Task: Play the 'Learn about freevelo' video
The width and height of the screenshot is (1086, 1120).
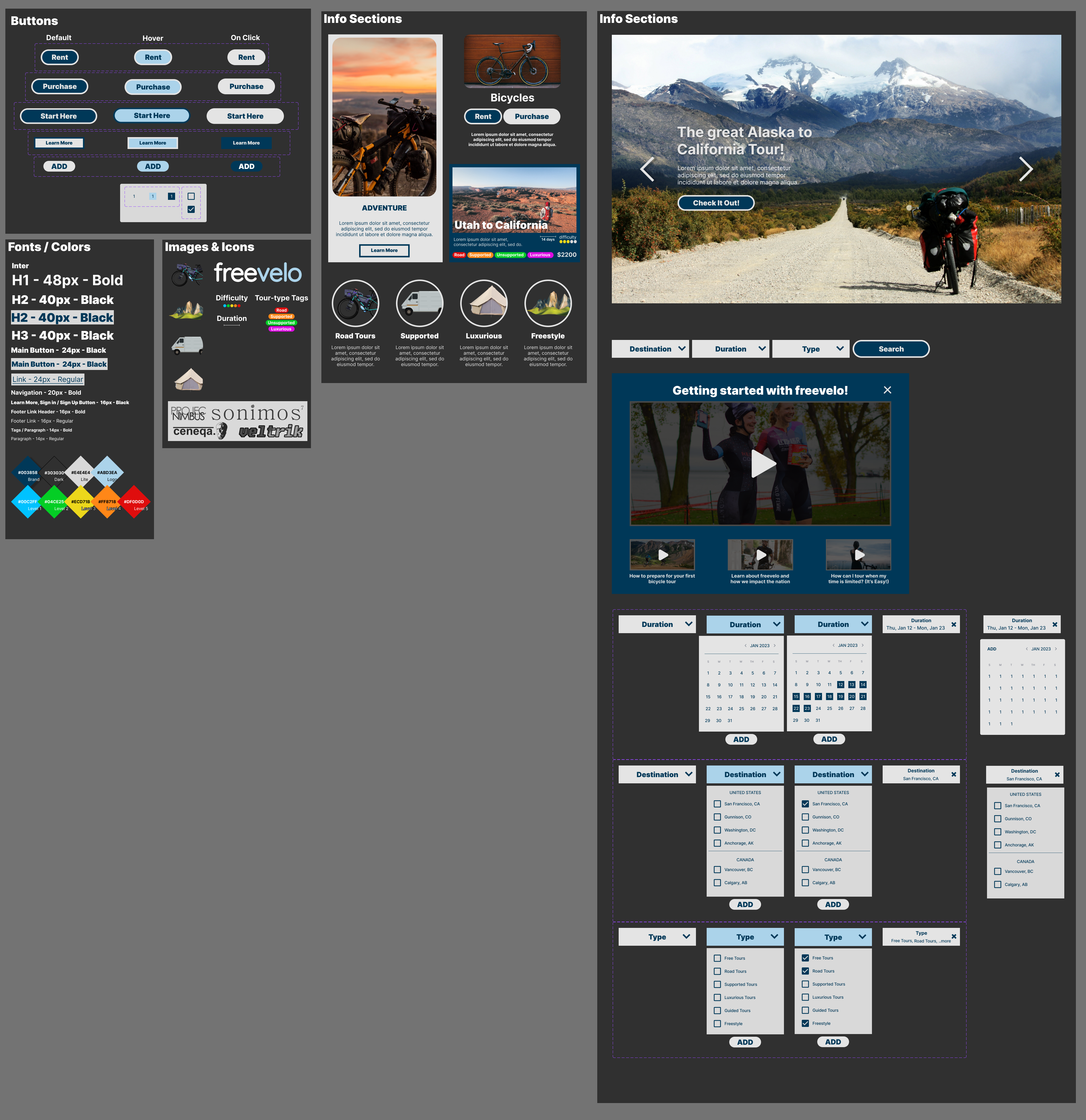Action: [x=762, y=555]
